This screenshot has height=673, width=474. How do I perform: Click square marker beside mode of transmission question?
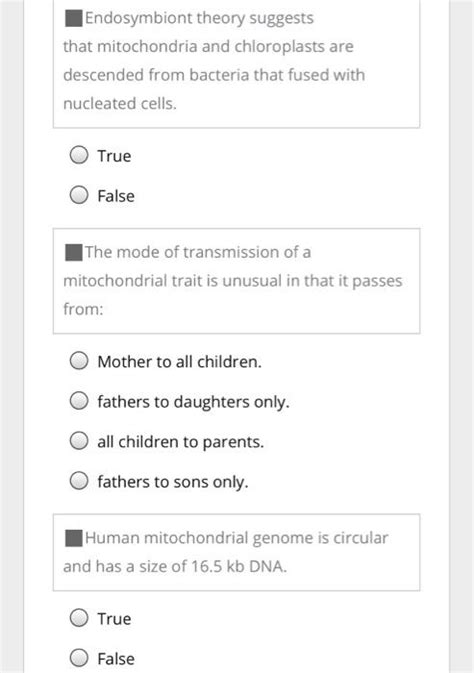pos(73,252)
